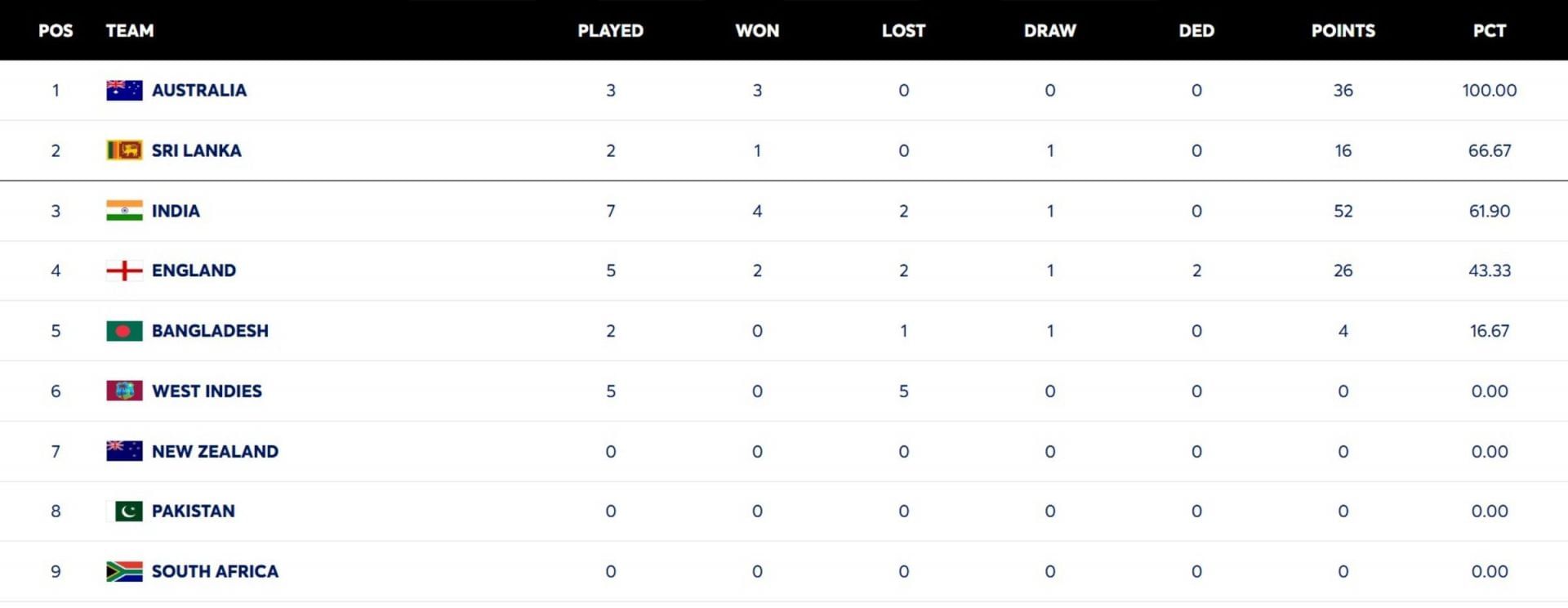Click the Bangladesh flag icon

(x=124, y=331)
